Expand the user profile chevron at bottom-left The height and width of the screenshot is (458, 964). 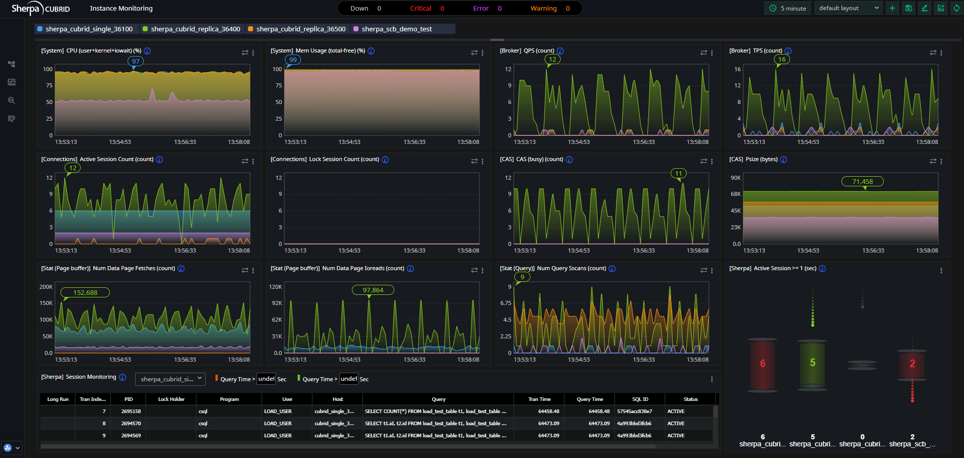(x=17, y=449)
